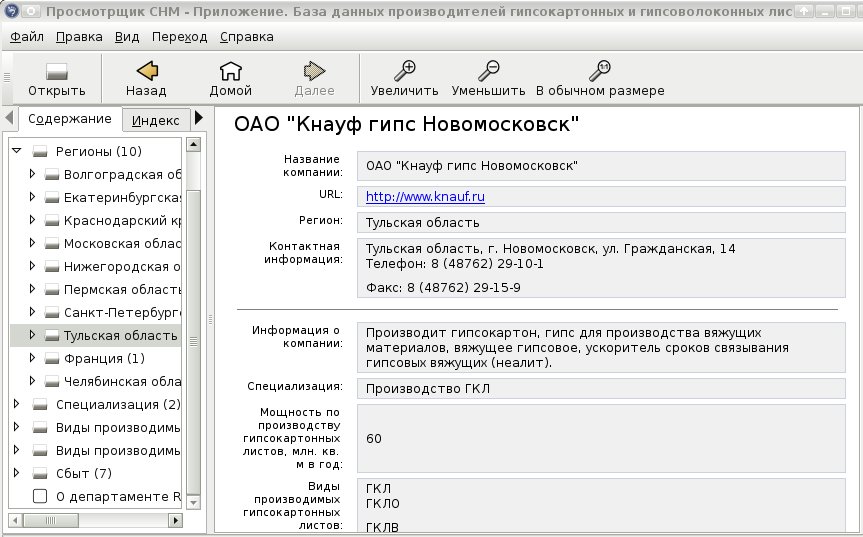Switch to the Индекс tab
Viewport: 863px width, 537px height.
coord(156,120)
